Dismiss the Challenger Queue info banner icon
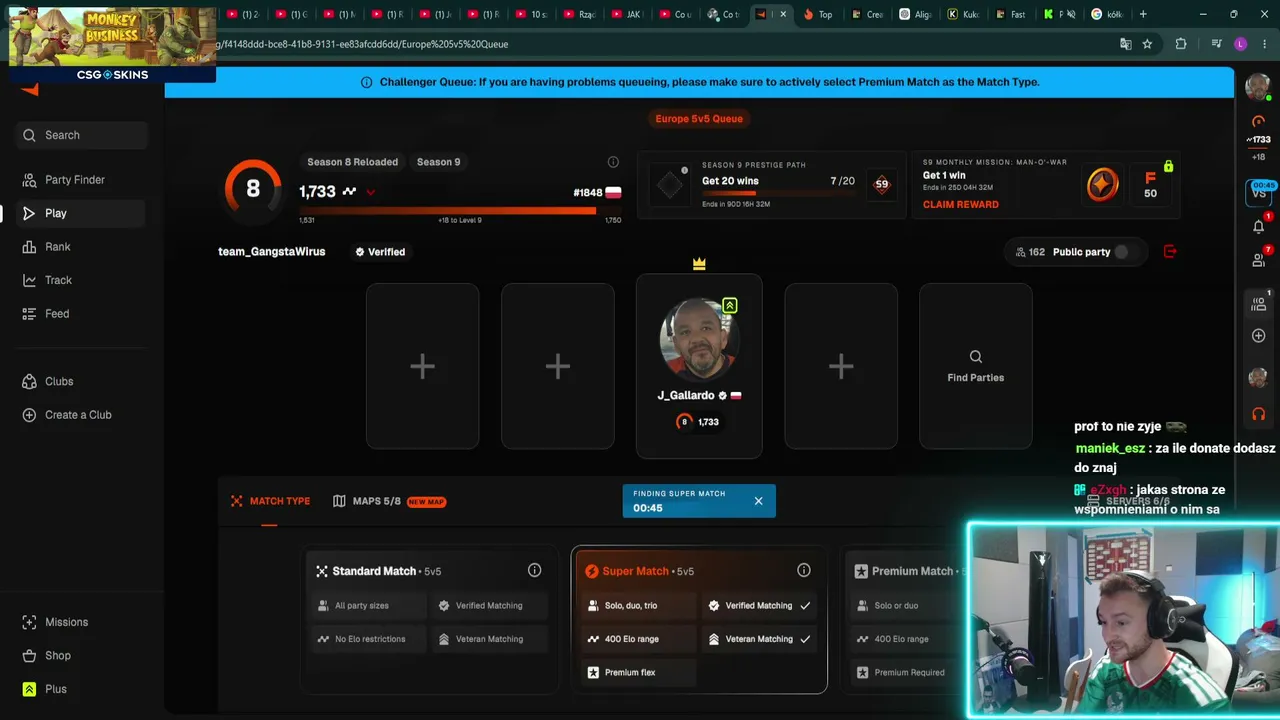This screenshot has width=1280, height=720. click(366, 82)
